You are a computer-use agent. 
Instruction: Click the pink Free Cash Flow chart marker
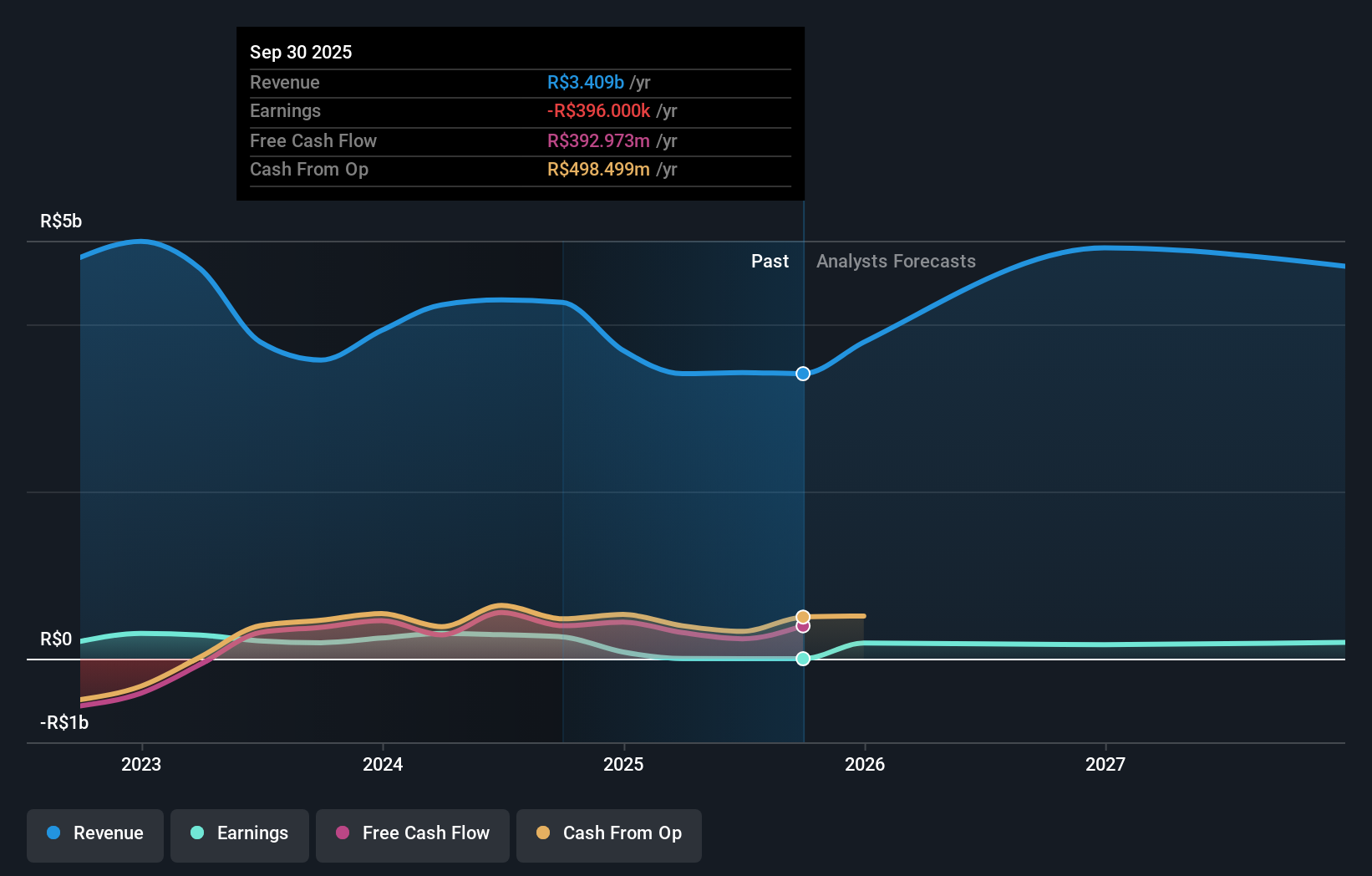tap(803, 627)
